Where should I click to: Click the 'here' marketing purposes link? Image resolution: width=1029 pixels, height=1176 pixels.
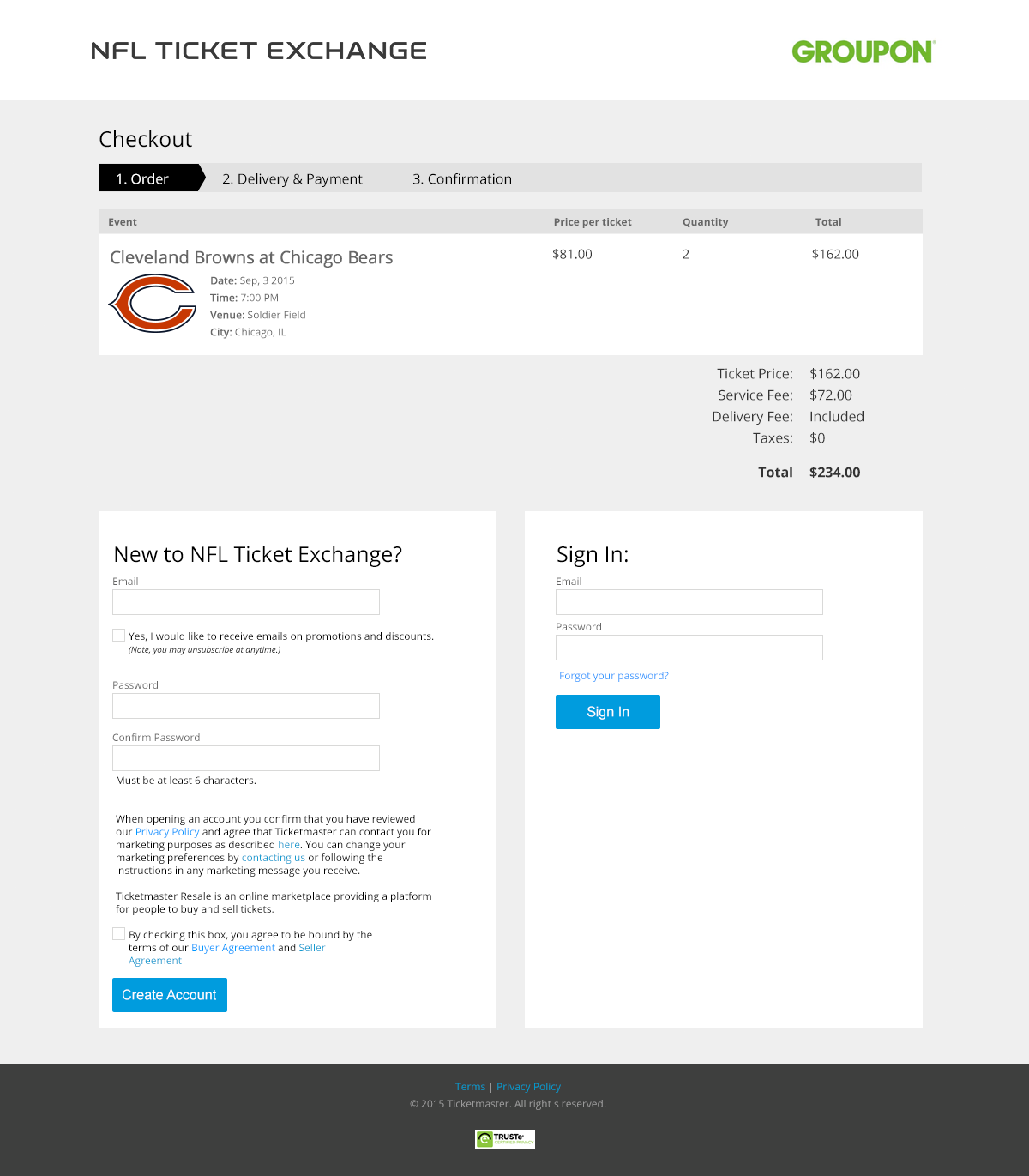point(289,845)
